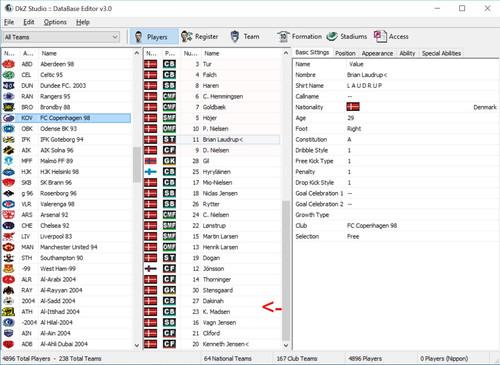This screenshot has height=365, width=500.
Task: Open the Team section
Action: tap(245, 37)
